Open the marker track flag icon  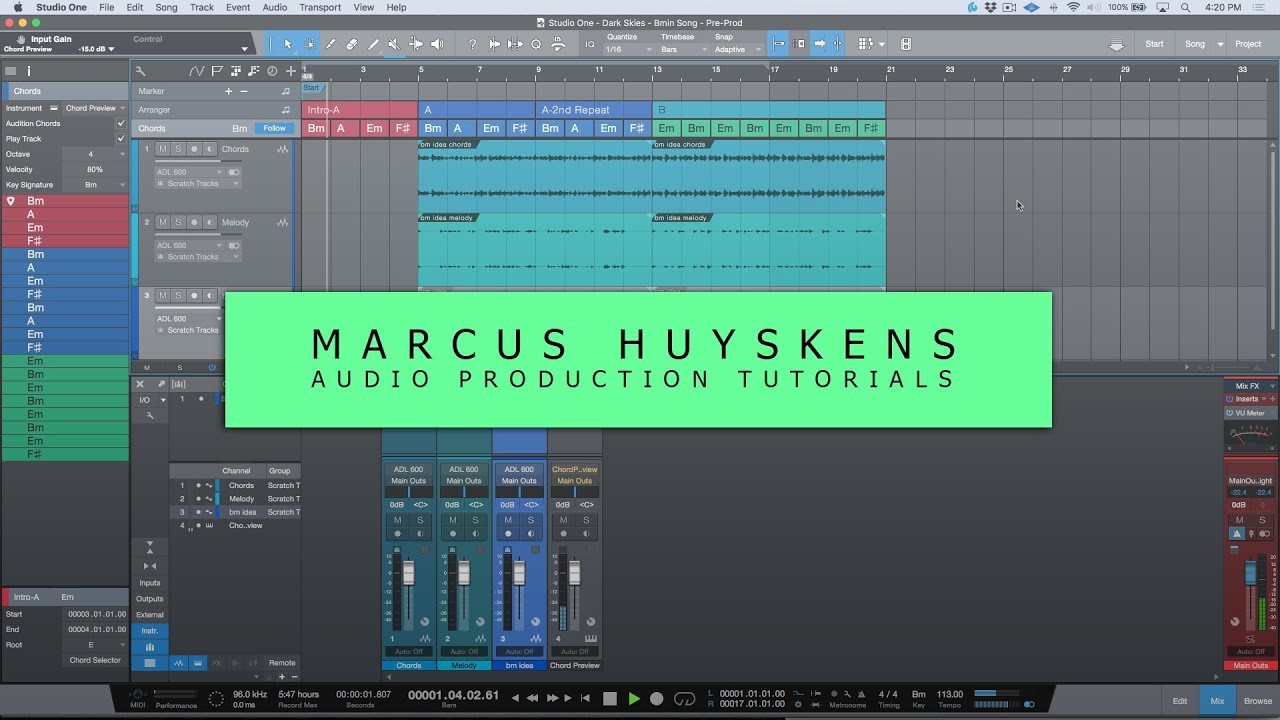pos(215,71)
